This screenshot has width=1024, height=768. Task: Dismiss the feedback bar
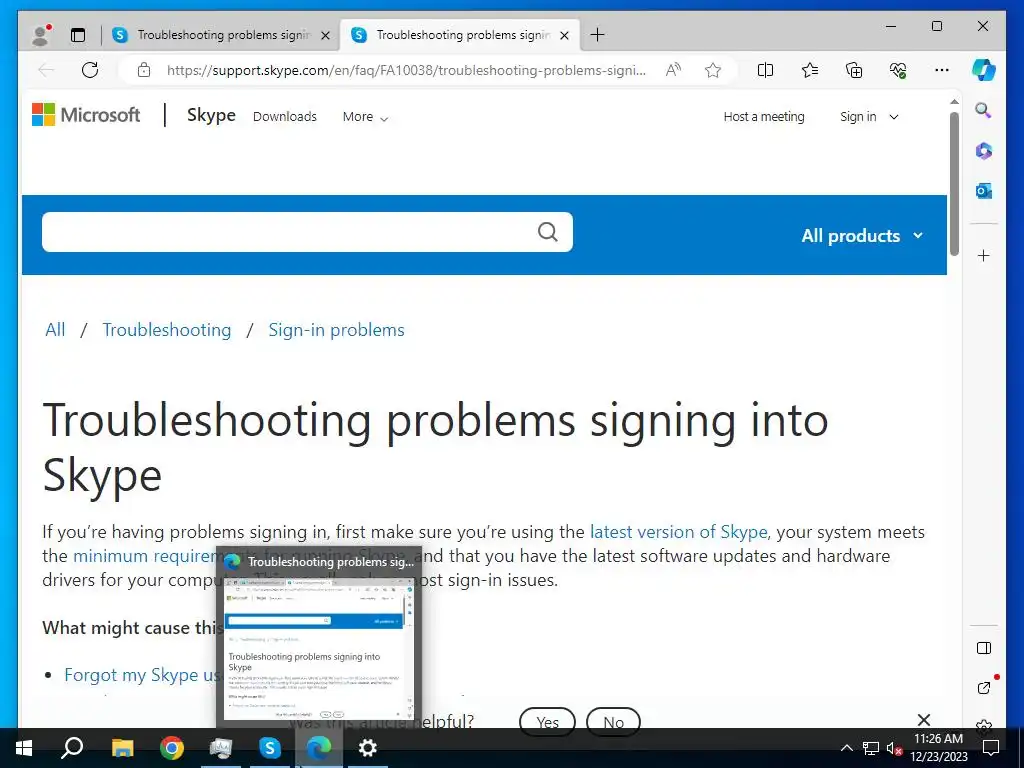tap(923, 720)
